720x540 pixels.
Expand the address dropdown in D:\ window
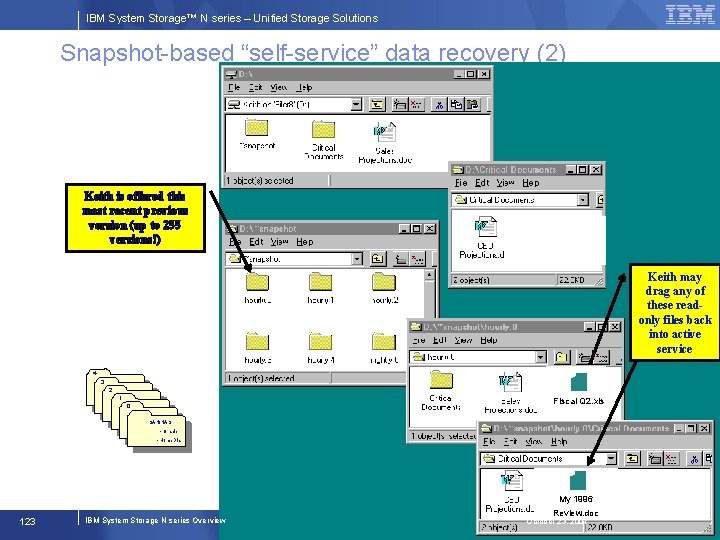coord(356,105)
